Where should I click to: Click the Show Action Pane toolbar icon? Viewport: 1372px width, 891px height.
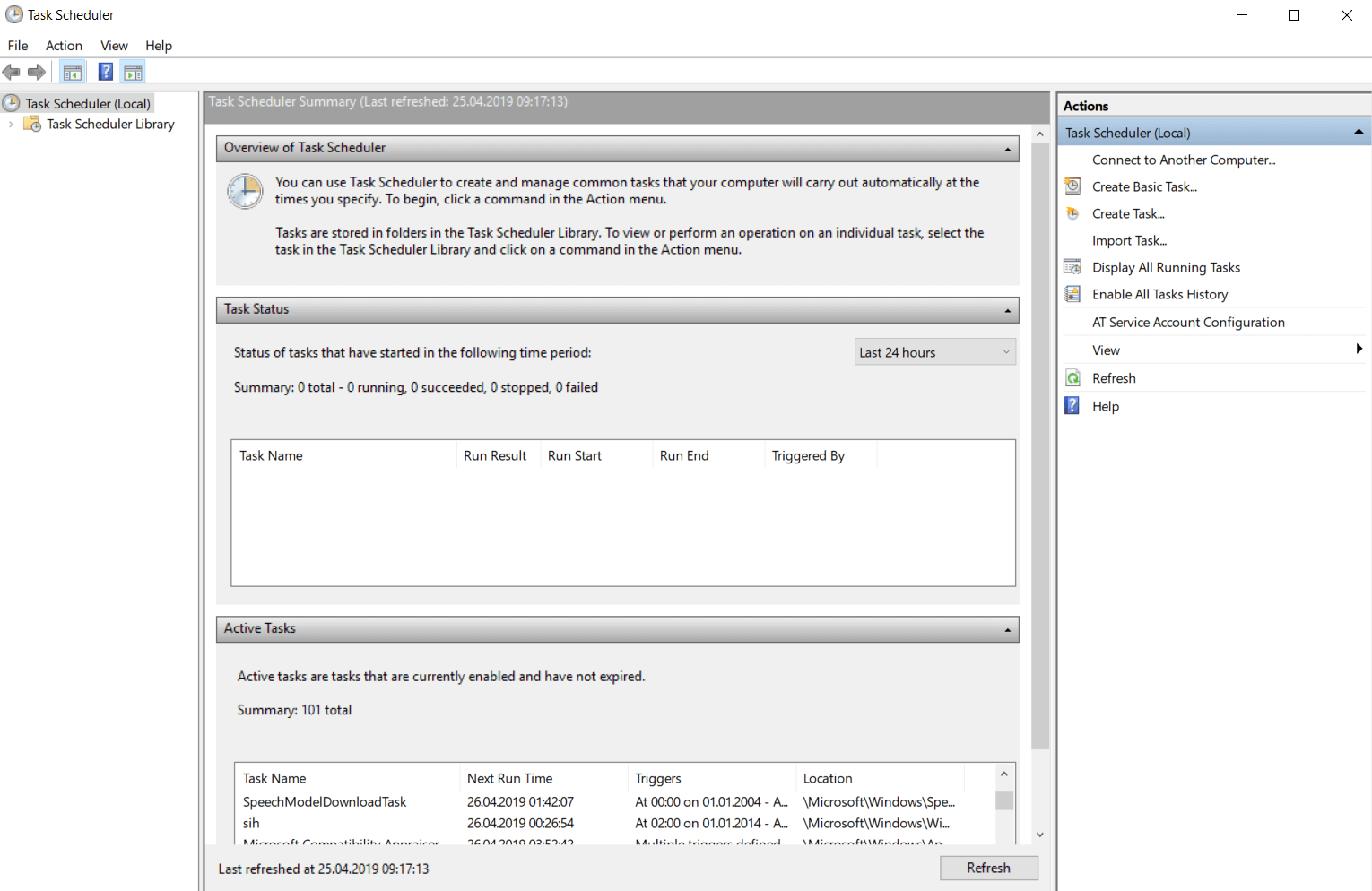click(x=133, y=72)
